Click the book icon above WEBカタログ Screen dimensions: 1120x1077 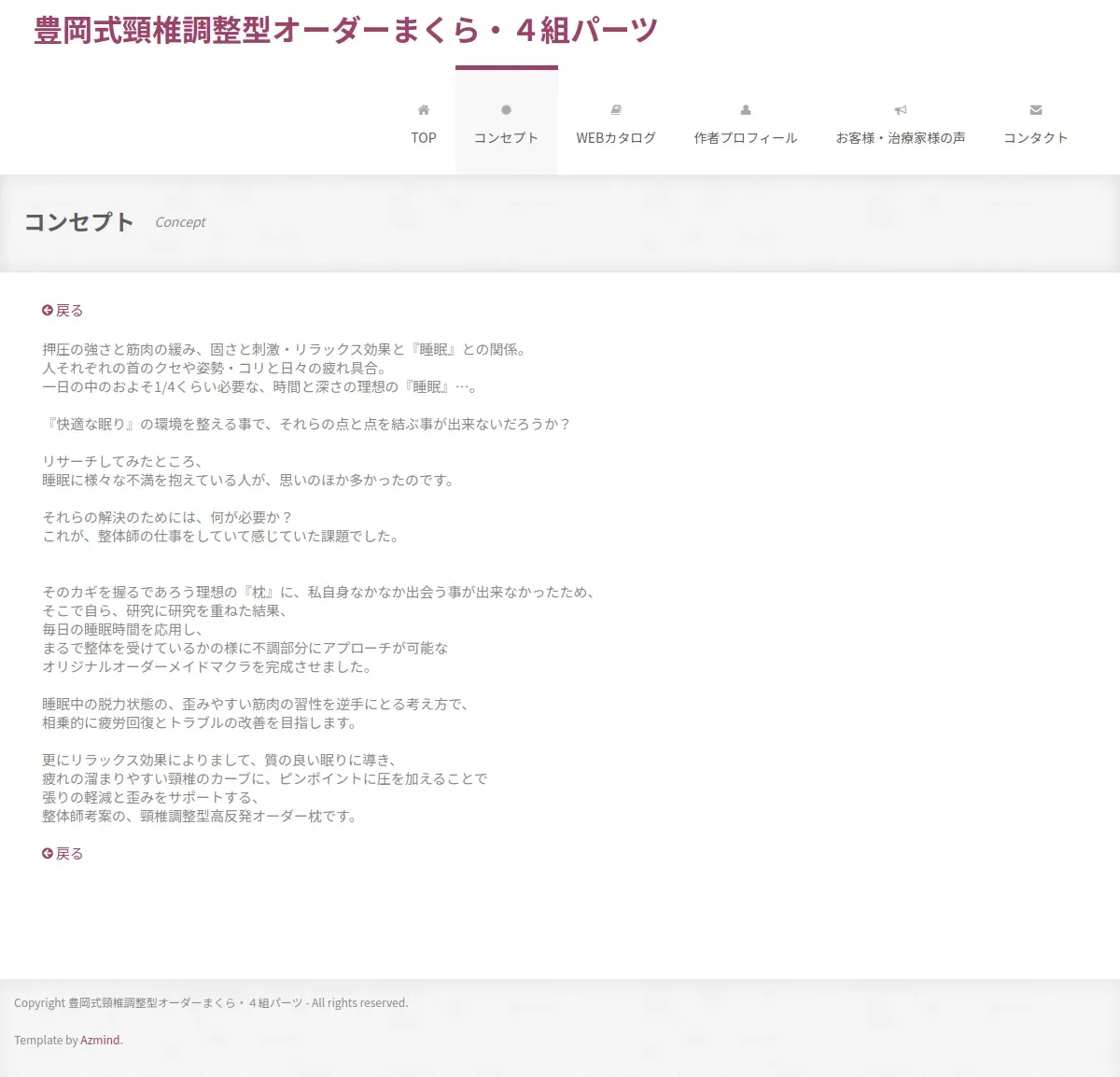point(616,110)
